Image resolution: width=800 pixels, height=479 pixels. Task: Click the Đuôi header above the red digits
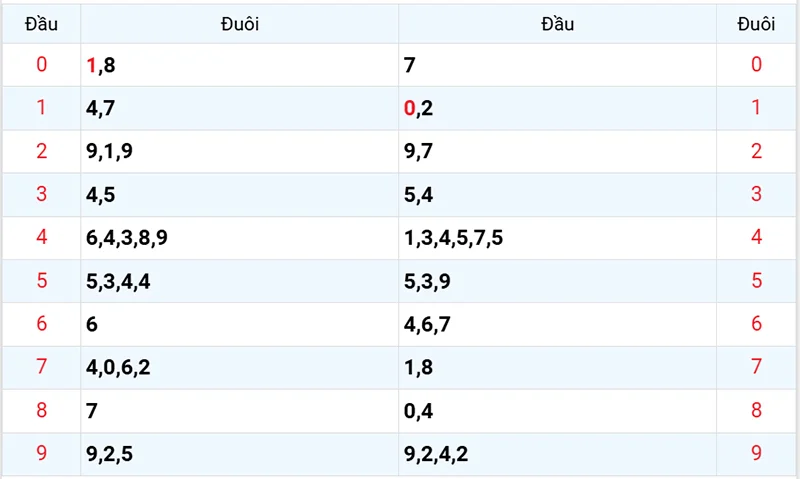click(x=756, y=25)
